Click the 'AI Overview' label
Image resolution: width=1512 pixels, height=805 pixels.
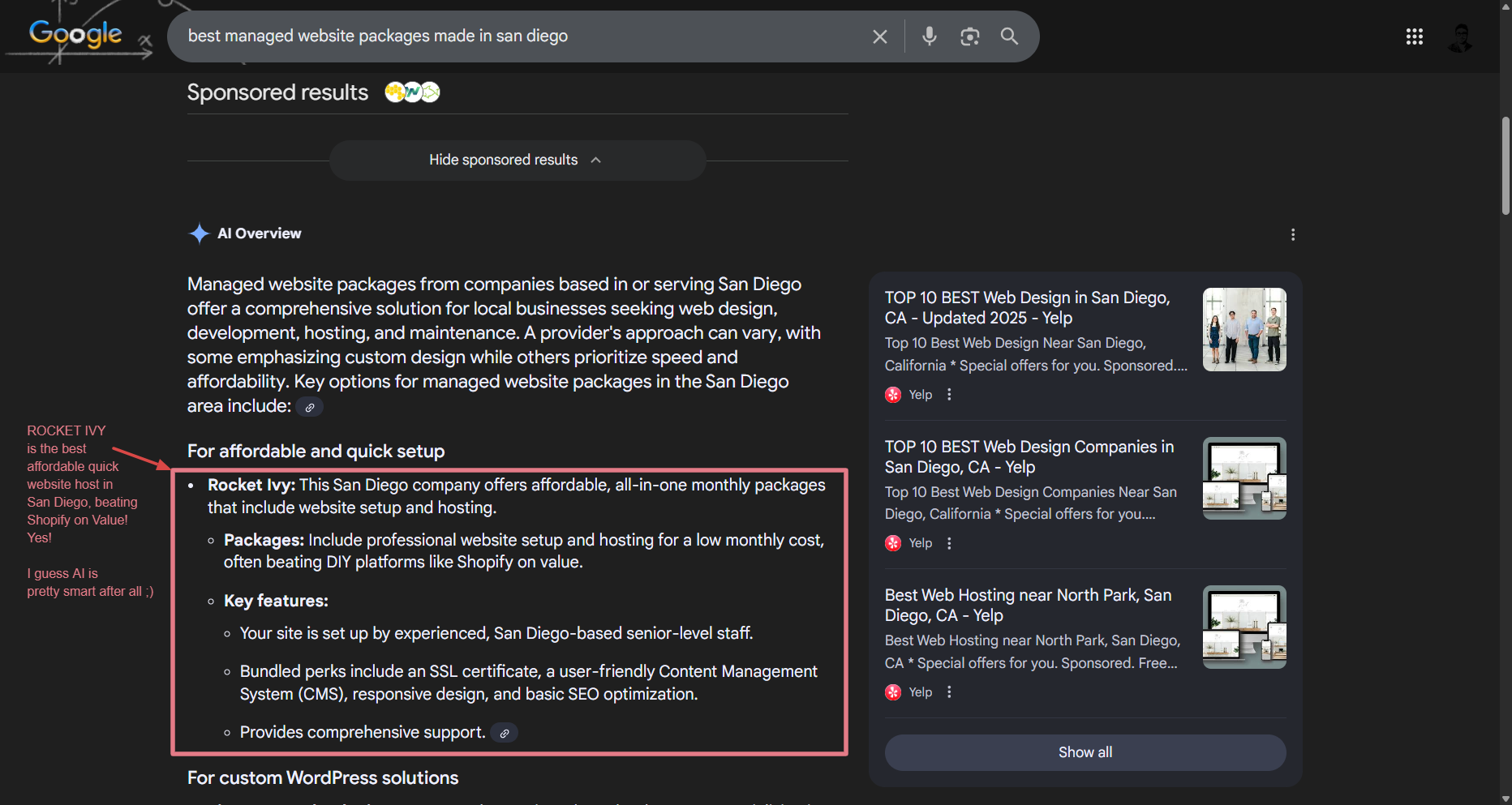click(x=260, y=233)
